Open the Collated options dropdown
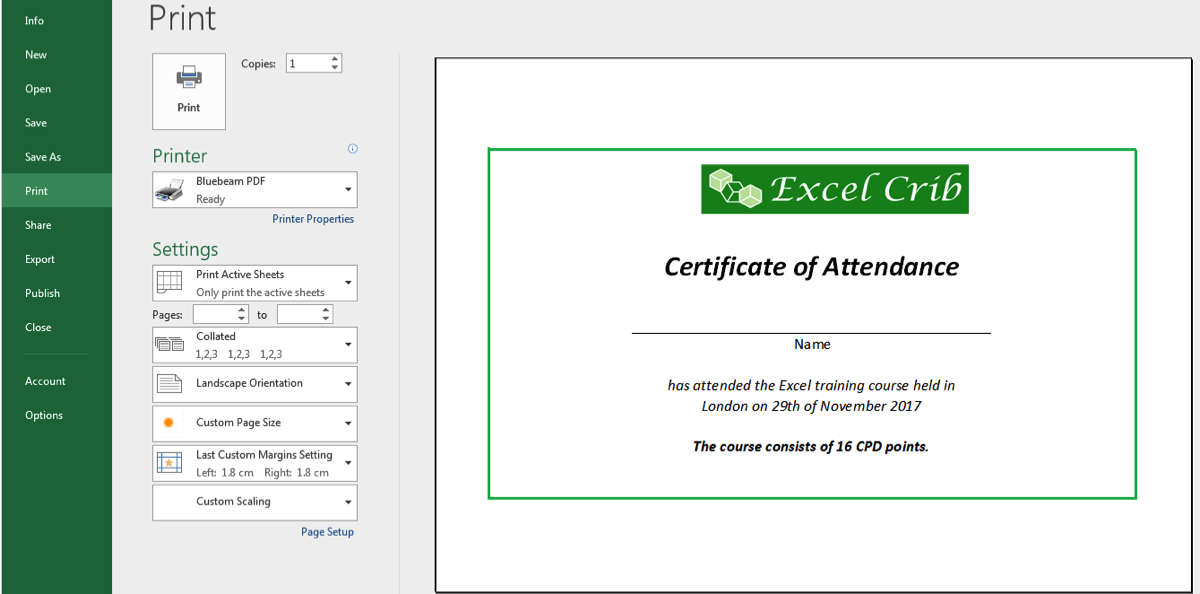The width and height of the screenshot is (1200, 594). click(347, 344)
